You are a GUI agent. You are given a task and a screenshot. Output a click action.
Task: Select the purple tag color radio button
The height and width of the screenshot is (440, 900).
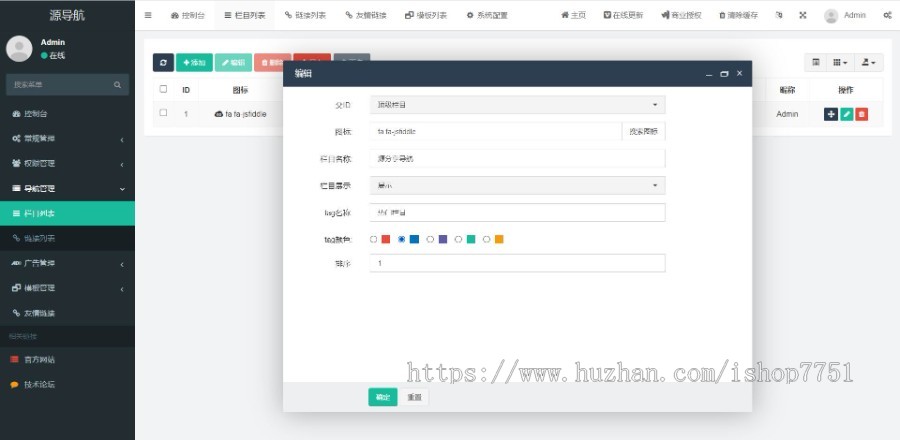point(430,239)
